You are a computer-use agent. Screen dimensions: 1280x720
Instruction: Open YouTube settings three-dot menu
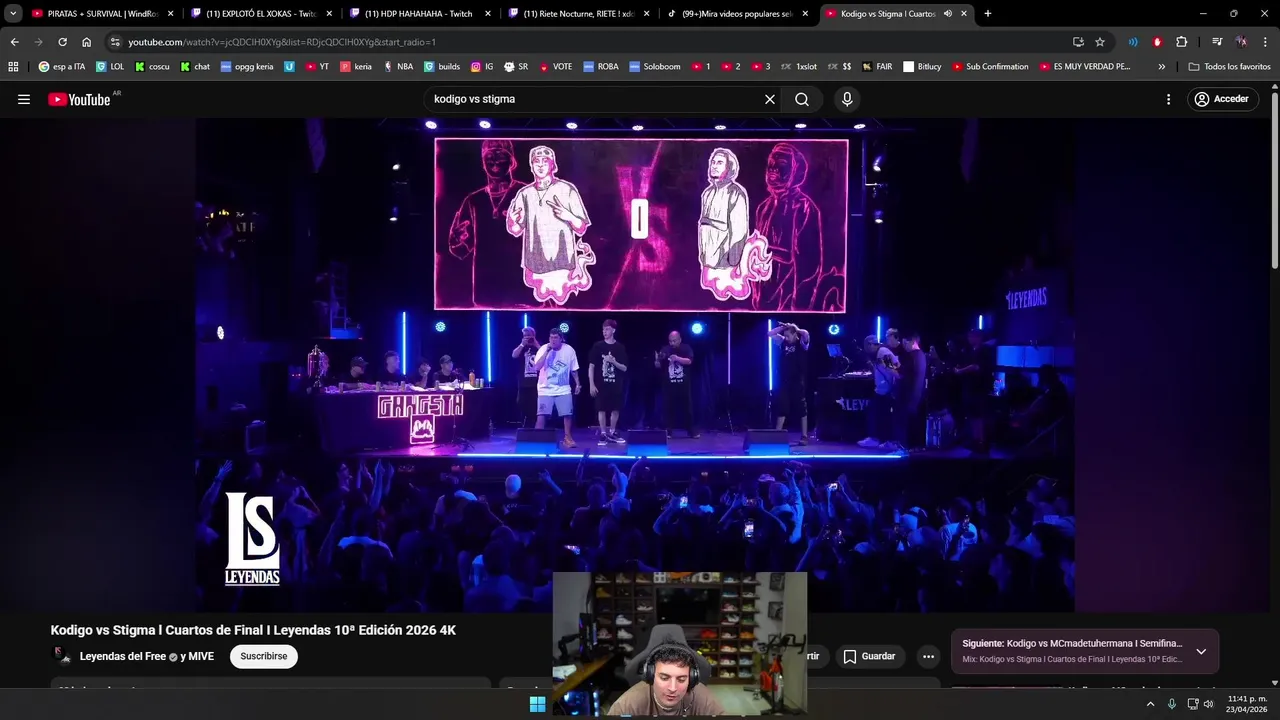pos(1168,99)
